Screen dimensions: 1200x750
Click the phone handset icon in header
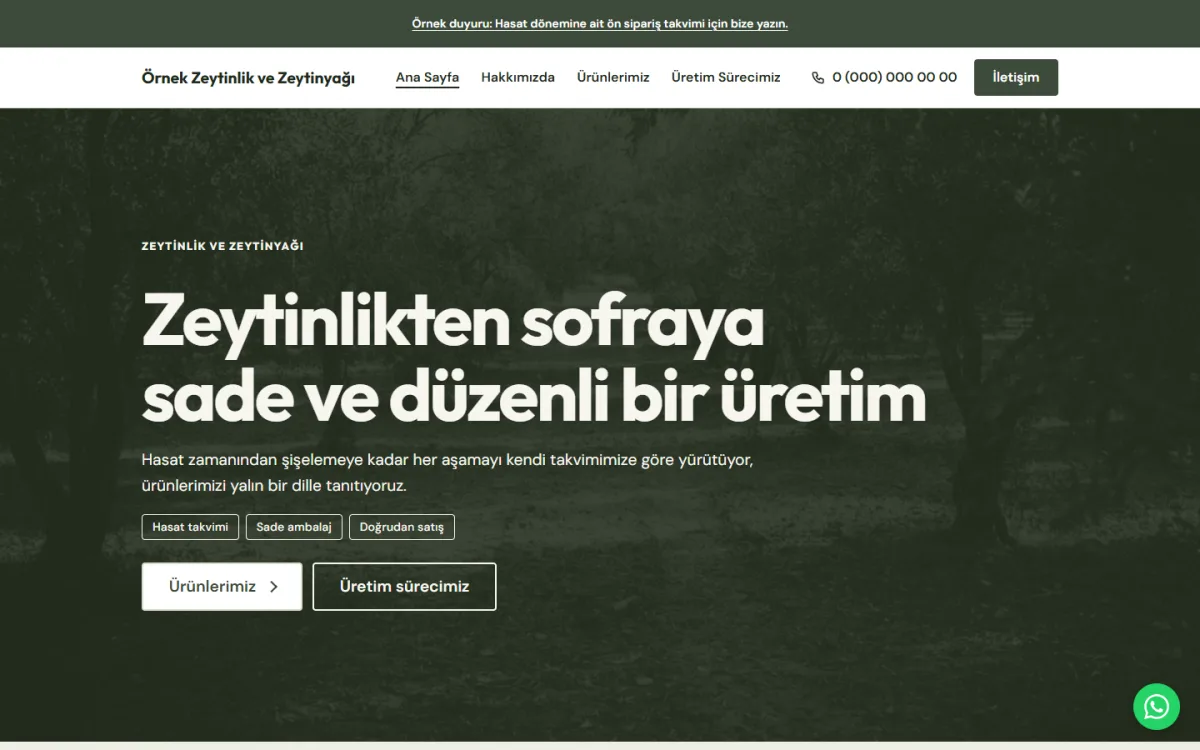(818, 78)
